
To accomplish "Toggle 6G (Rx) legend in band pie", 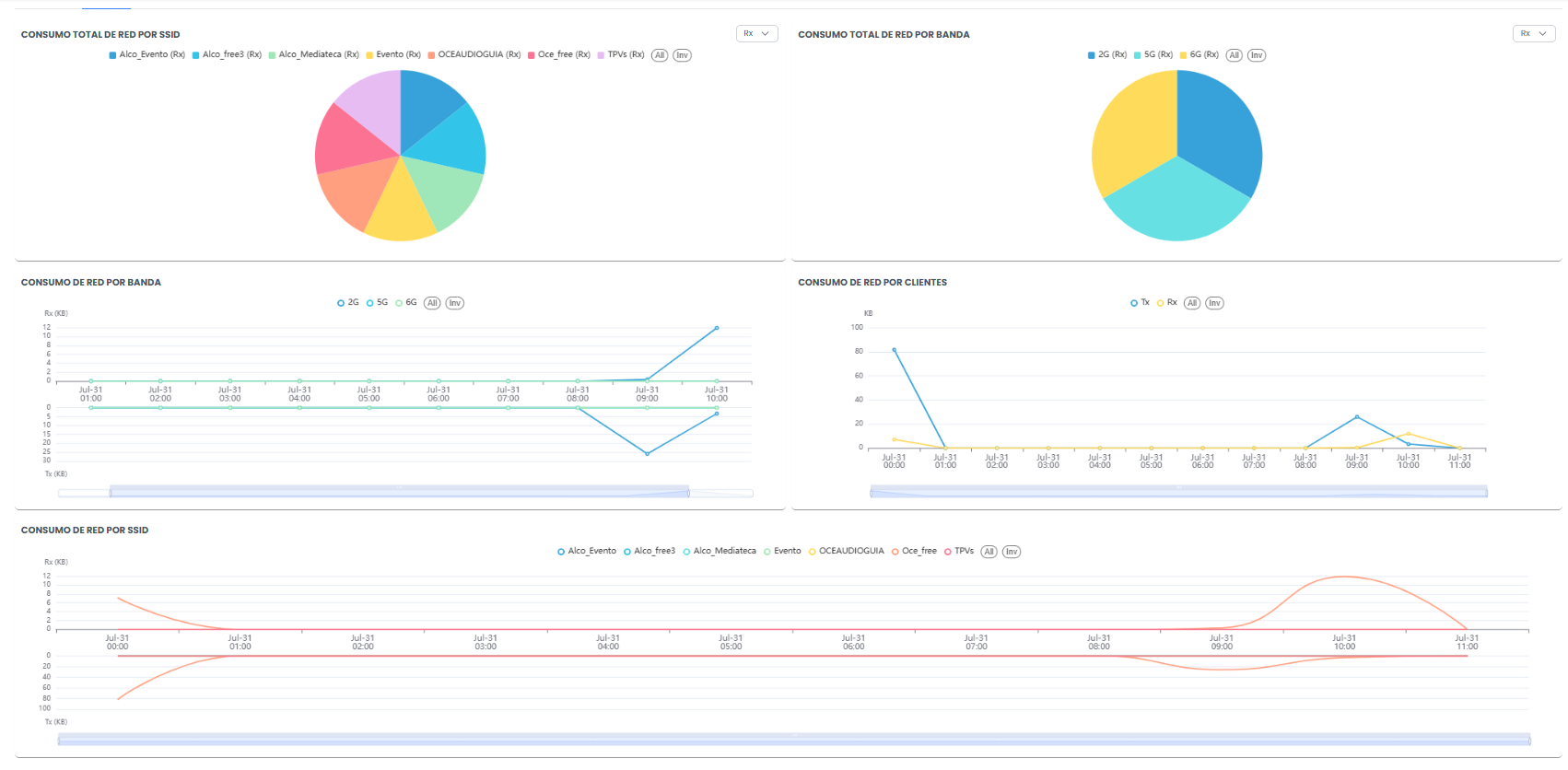I will click(x=1199, y=55).
